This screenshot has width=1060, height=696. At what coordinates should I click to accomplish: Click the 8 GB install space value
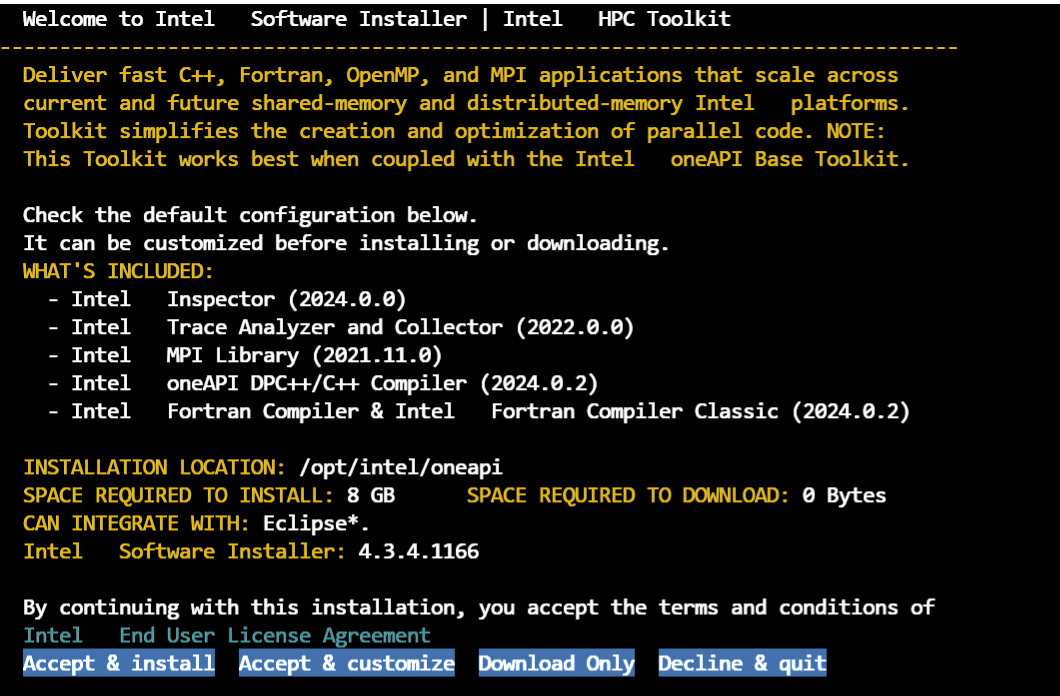pyautogui.click(x=370, y=495)
